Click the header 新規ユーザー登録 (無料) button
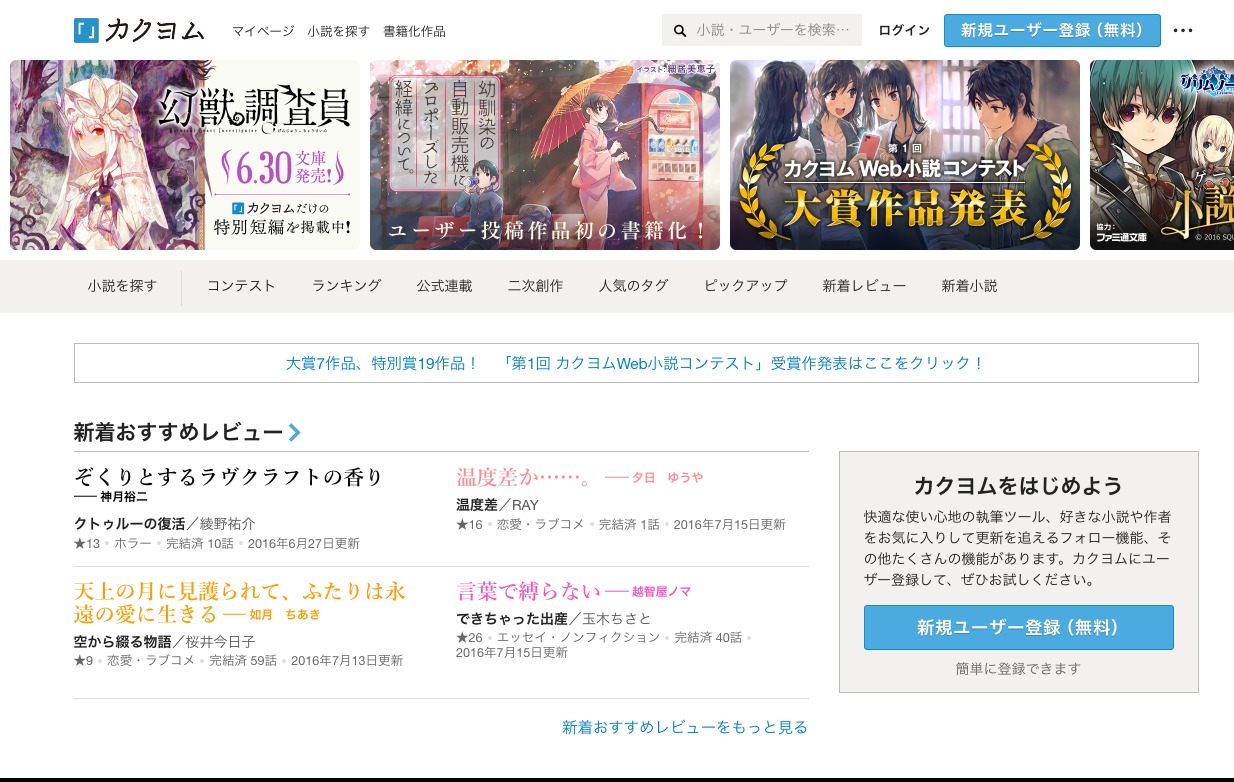Image resolution: width=1234 pixels, height=782 pixels. pyautogui.click(x=1052, y=30)
